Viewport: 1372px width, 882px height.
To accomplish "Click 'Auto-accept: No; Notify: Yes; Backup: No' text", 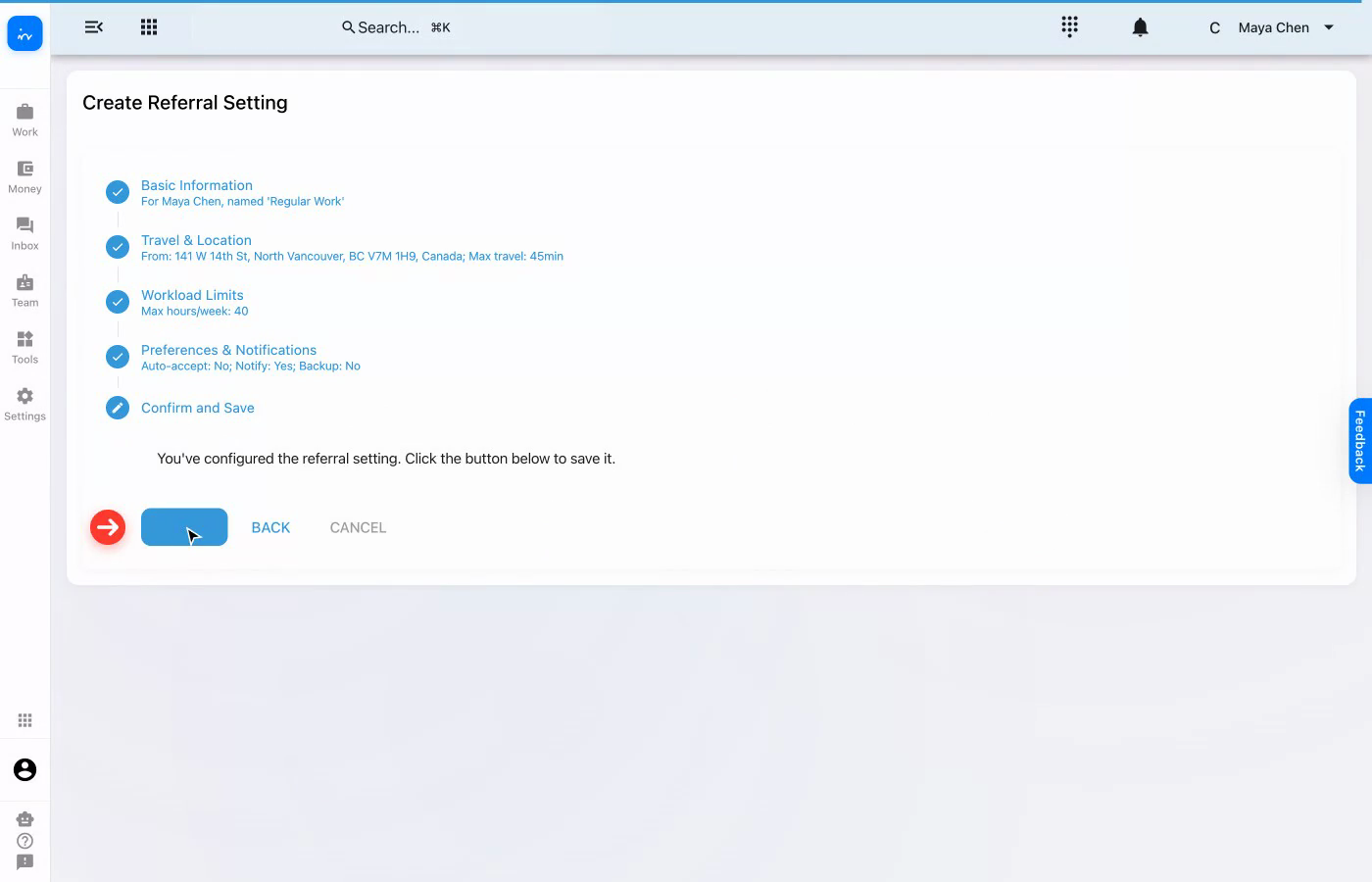I will pos(251,367).
